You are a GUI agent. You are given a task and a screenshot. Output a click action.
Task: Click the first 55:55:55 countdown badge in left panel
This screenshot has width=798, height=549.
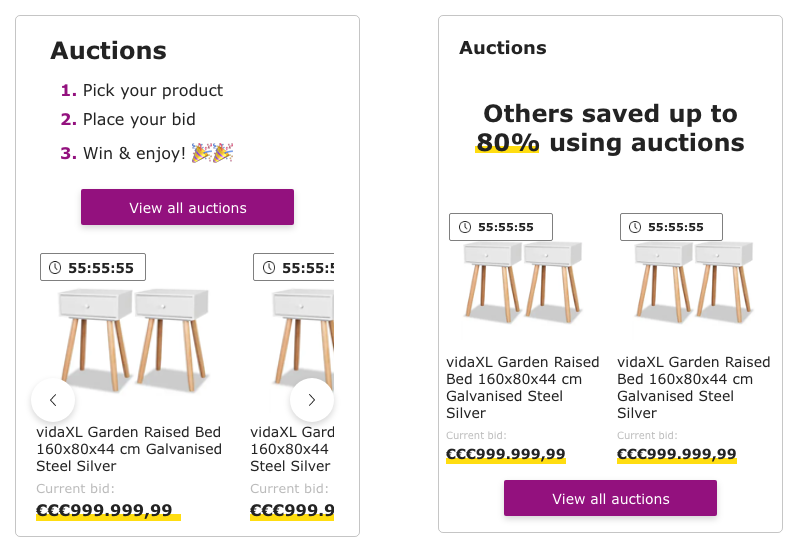pyautogui.click(x=93, y=268)
